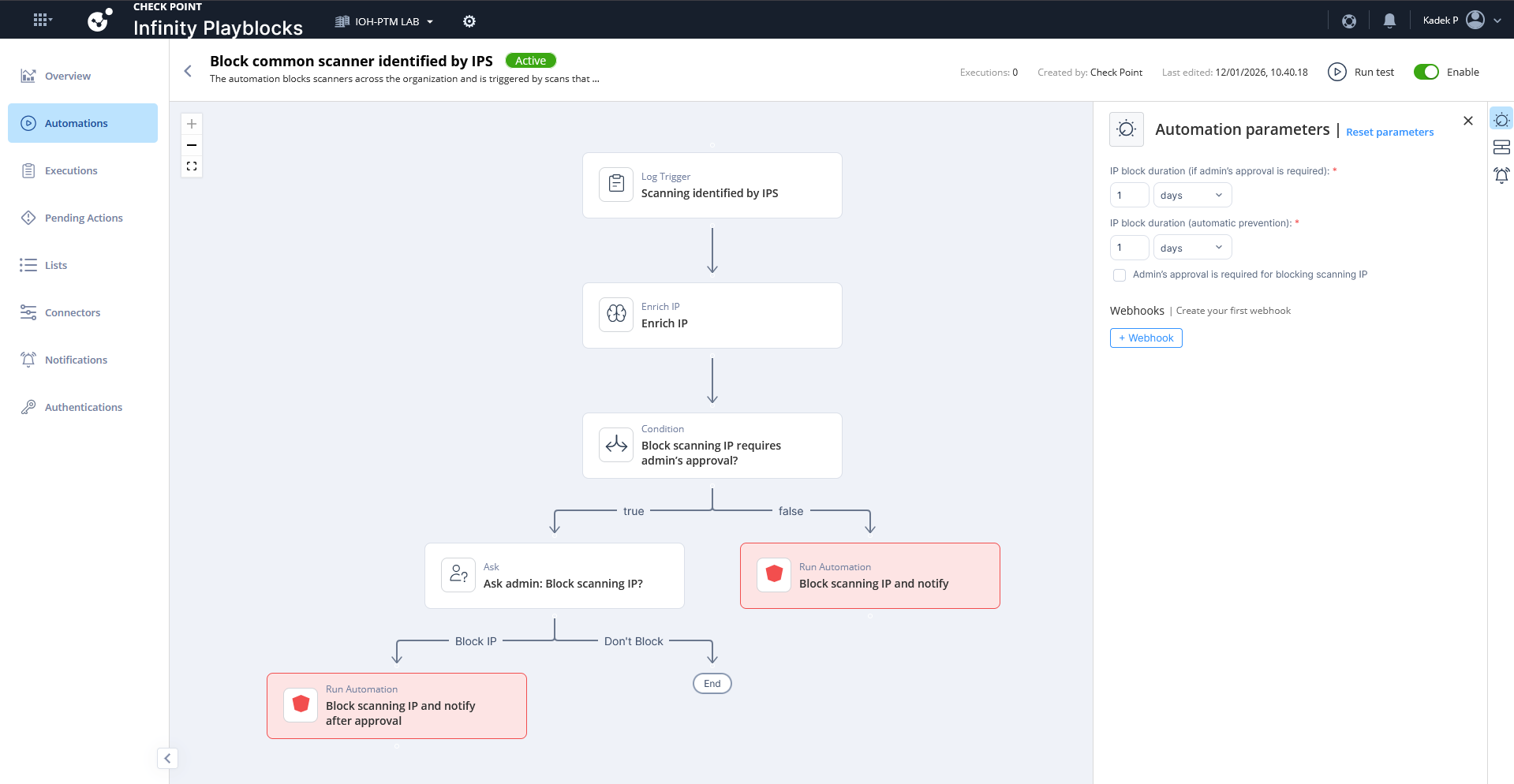Fit the flow diagram to screen

click(192, 166)
